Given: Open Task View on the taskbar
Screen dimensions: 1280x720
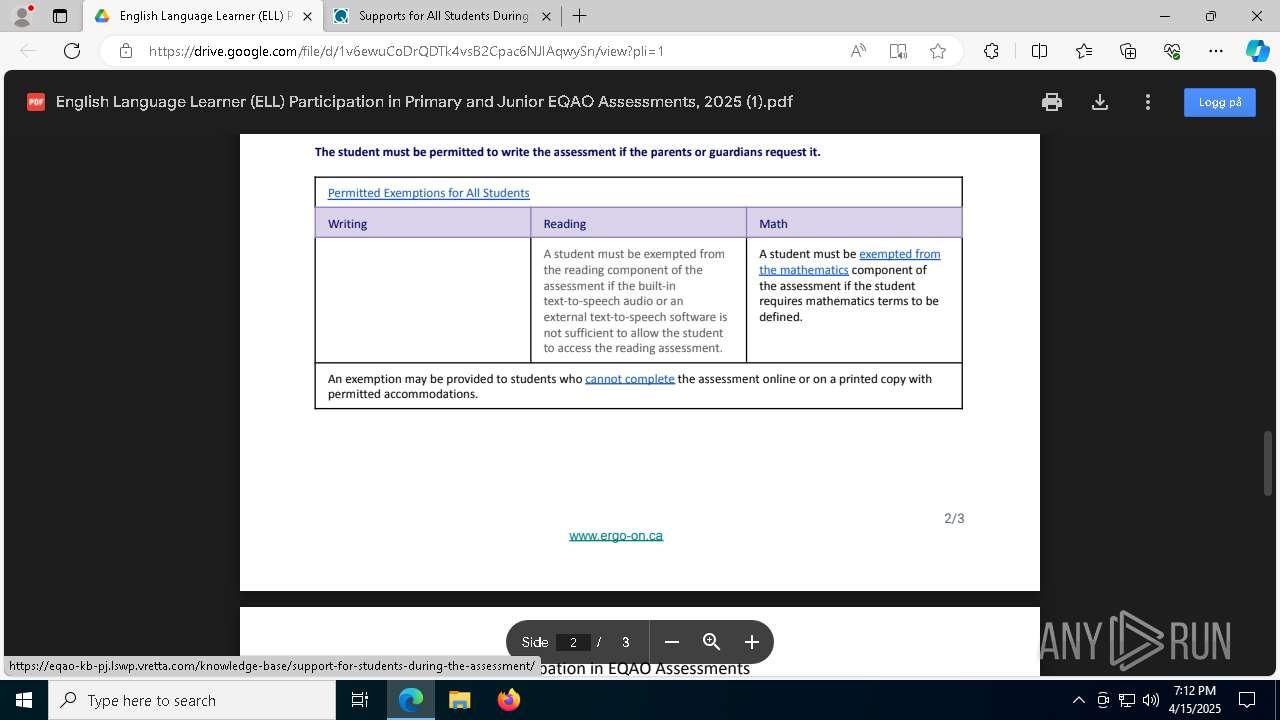Looking at the screenshot, I should click(x=360, y=700).
